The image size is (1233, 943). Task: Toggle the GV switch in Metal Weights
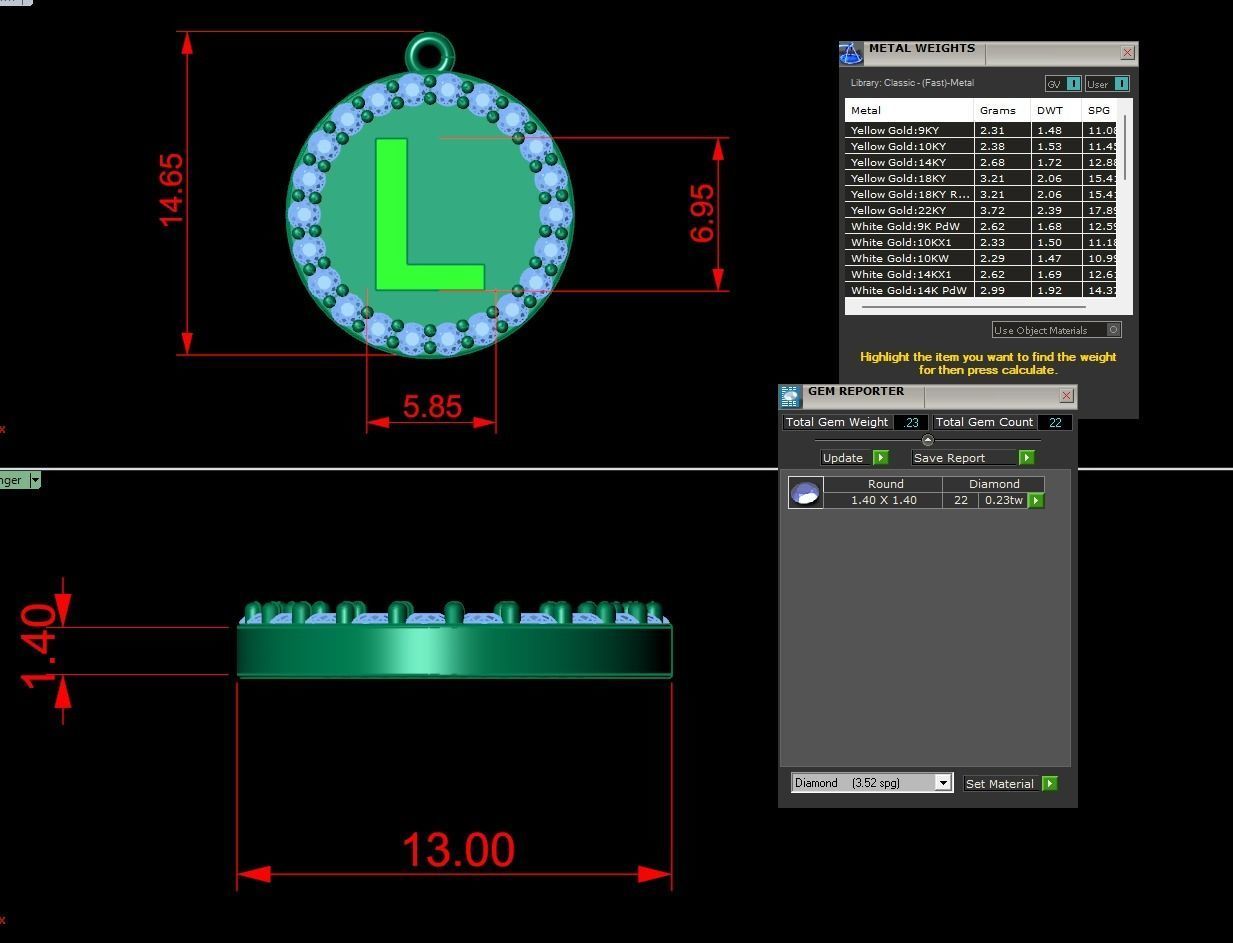[x=1063, y=84]
